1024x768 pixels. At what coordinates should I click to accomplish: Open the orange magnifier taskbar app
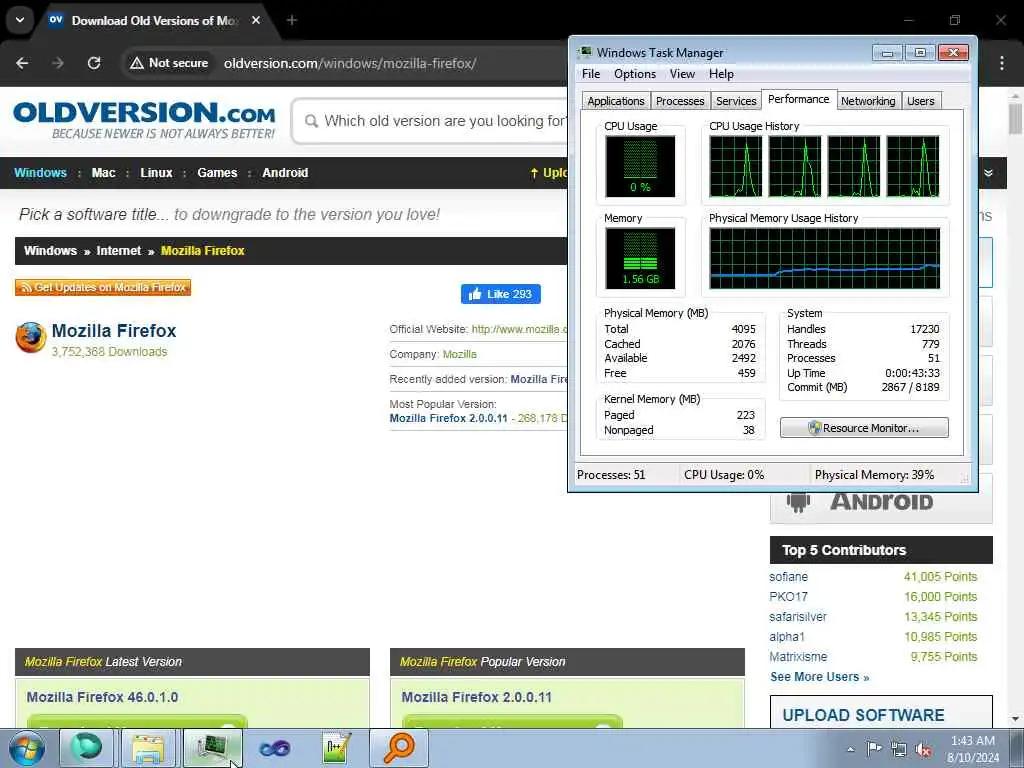399,748
